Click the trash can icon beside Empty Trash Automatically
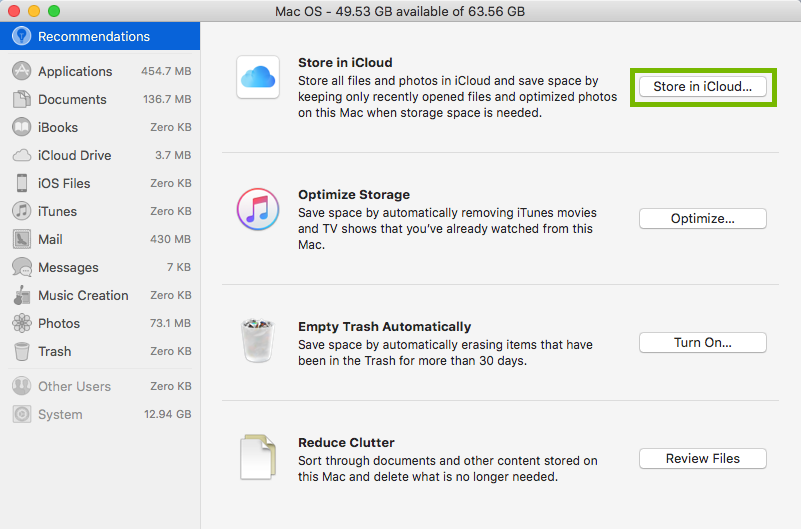 pyautogui.click(x=258, y=341)
